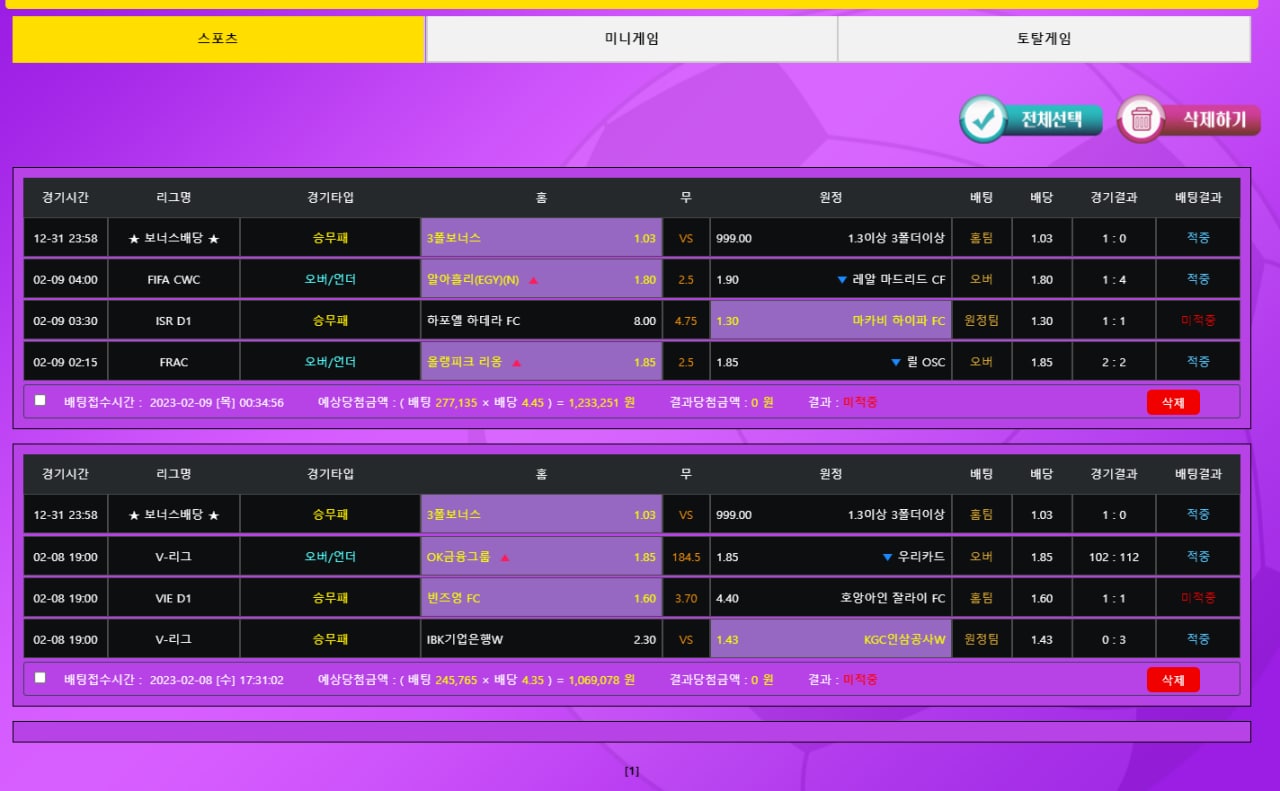1280x791 pixels.
Task: Click red up arrow beside 알아흘리(EGY)(N)
Action: tap(533, 280)
